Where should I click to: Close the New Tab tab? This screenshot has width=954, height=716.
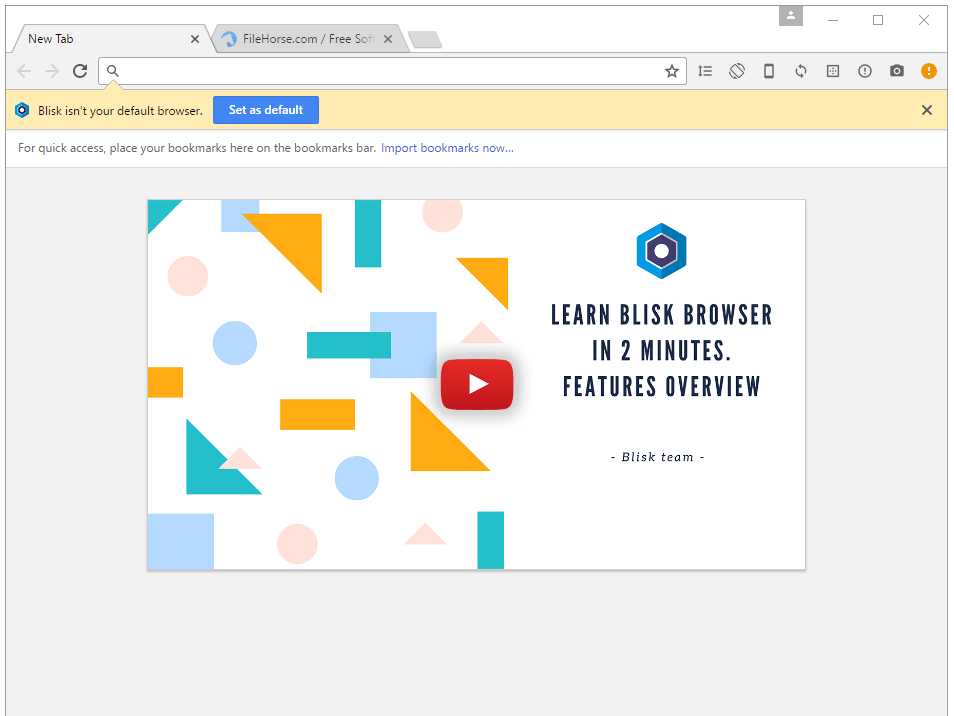click(x=195, y=39)
